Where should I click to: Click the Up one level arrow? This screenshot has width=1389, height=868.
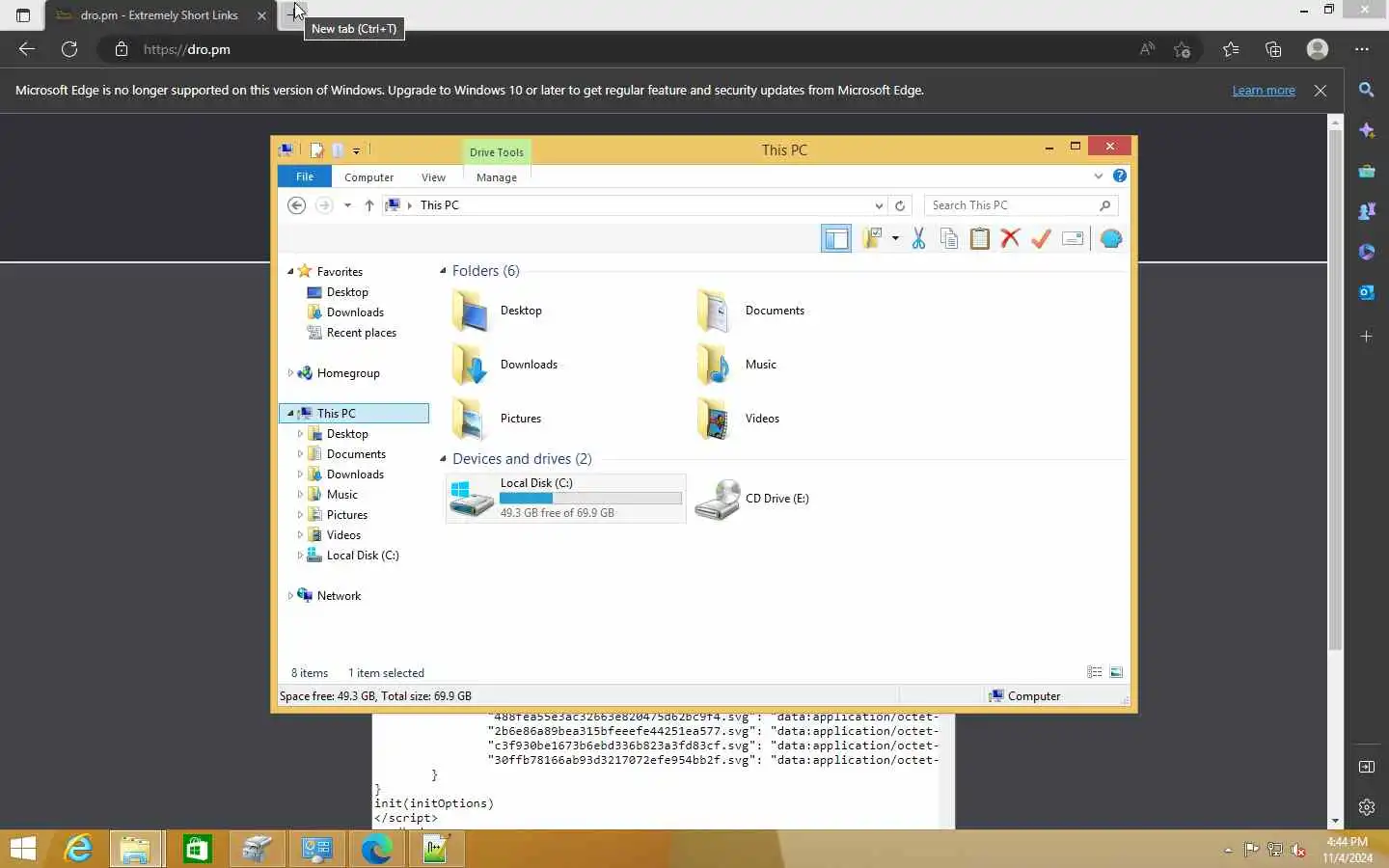369,205
